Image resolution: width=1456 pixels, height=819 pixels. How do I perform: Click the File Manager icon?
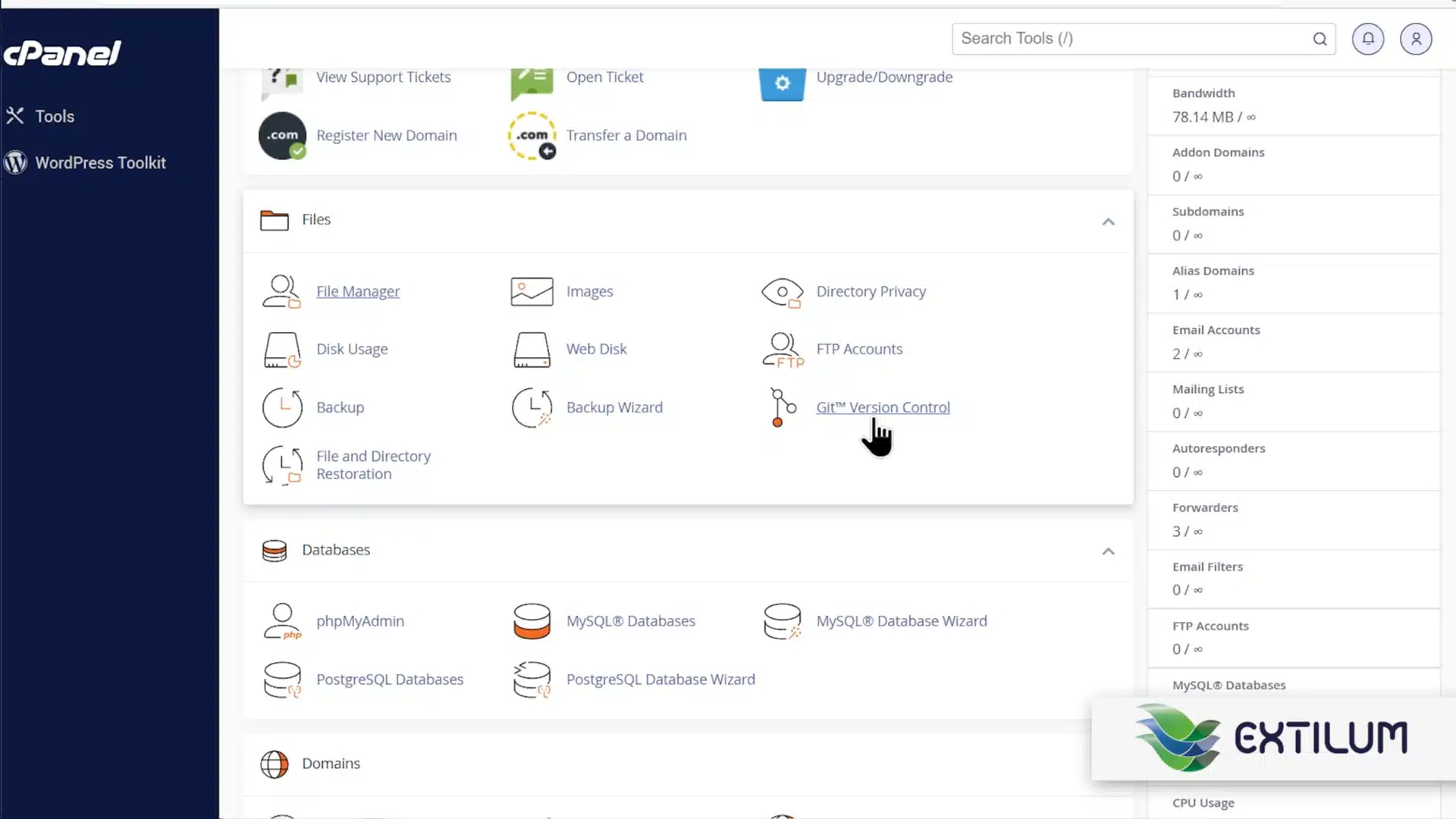282,291
